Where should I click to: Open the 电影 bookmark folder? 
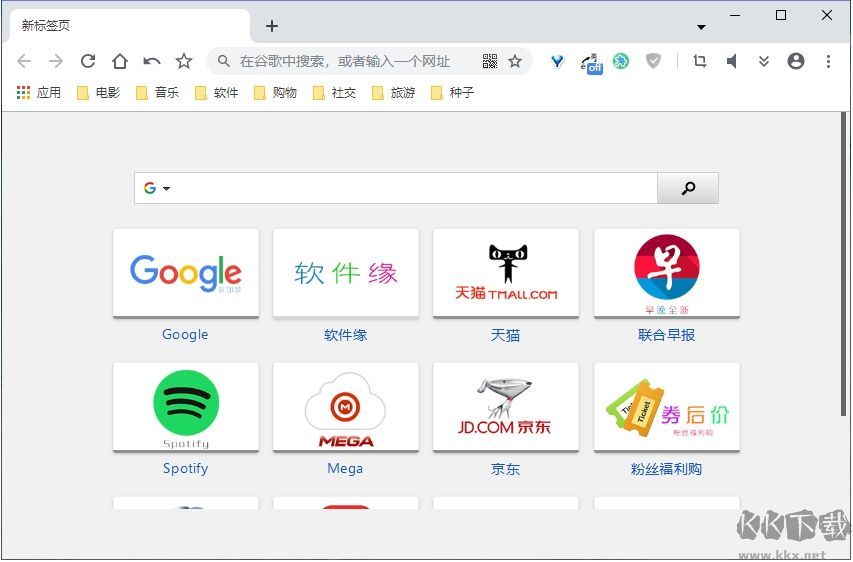[98, 92]
